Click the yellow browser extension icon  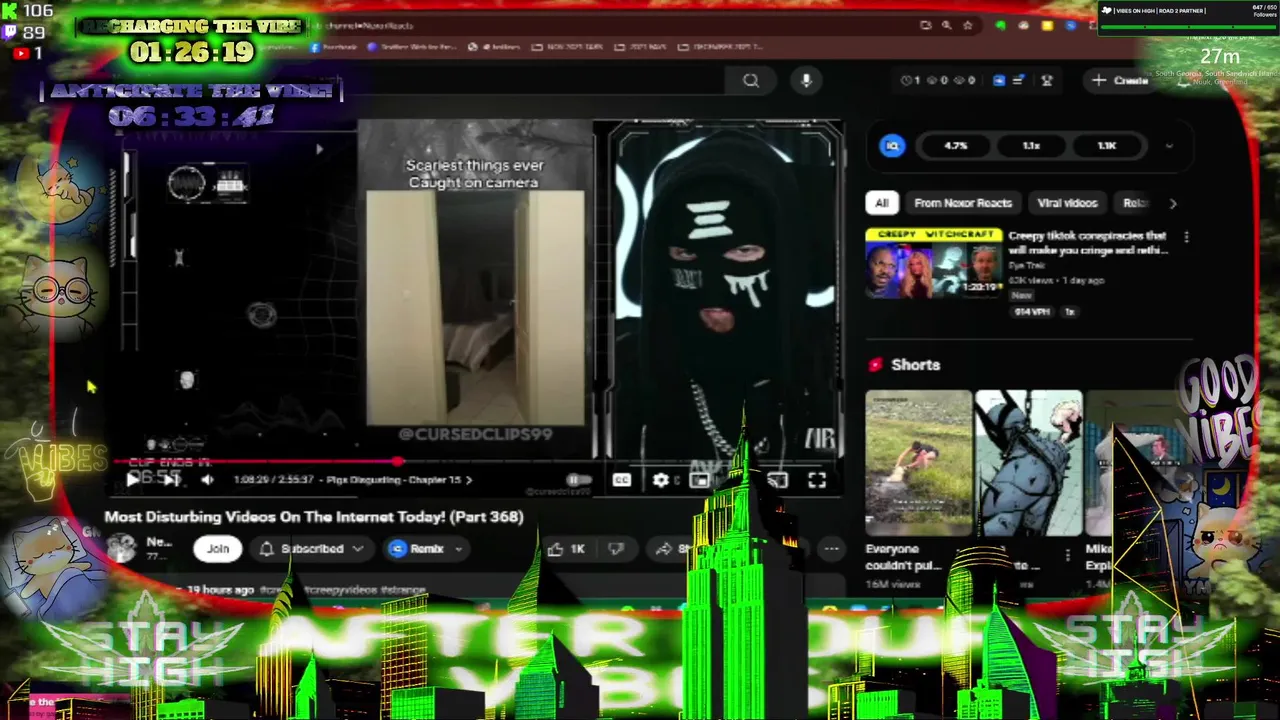[1046, 25]
